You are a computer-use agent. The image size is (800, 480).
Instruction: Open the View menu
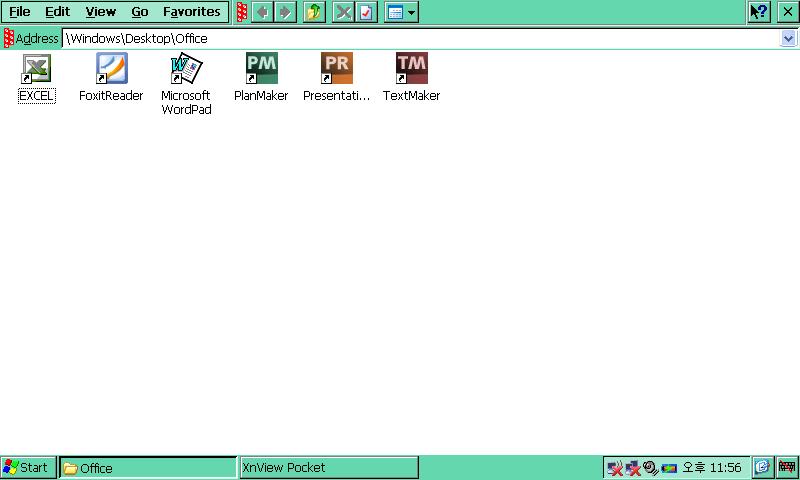101,12
